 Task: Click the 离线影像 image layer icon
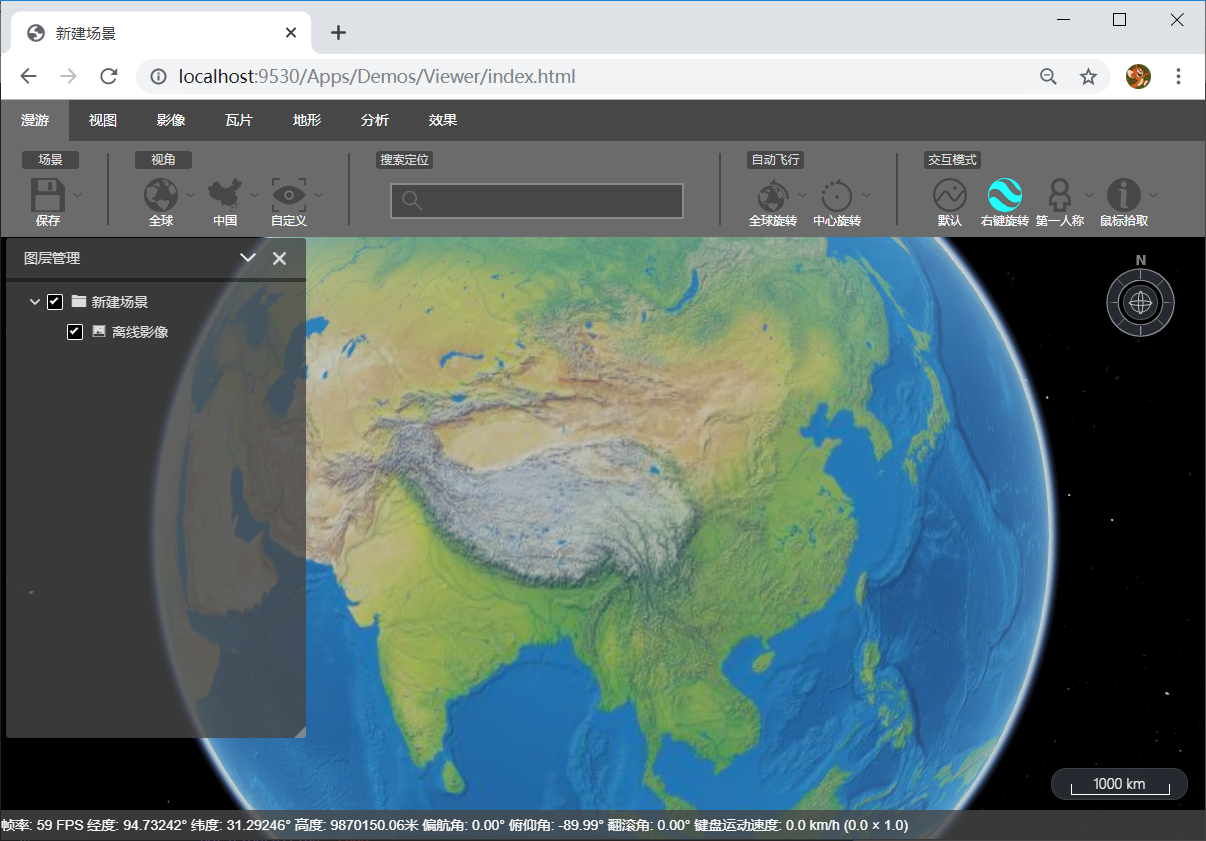click(99, 331)
